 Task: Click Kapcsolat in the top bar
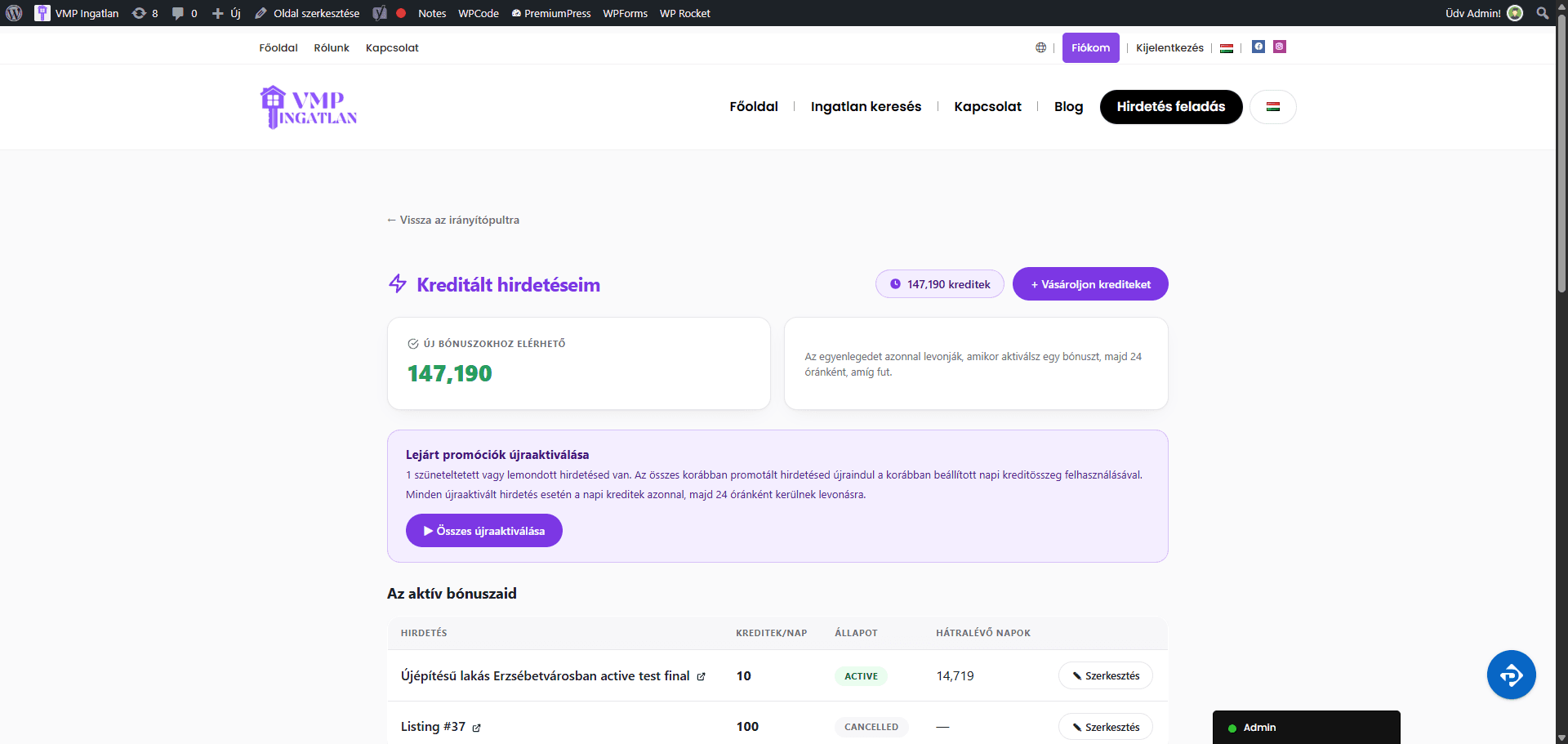point(392,47)
